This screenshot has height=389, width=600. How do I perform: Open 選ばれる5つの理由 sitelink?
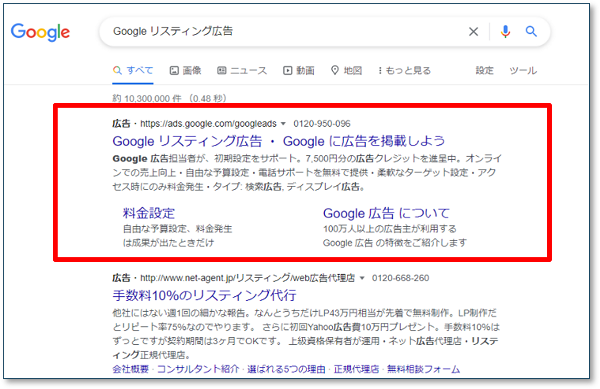[286, 369]
